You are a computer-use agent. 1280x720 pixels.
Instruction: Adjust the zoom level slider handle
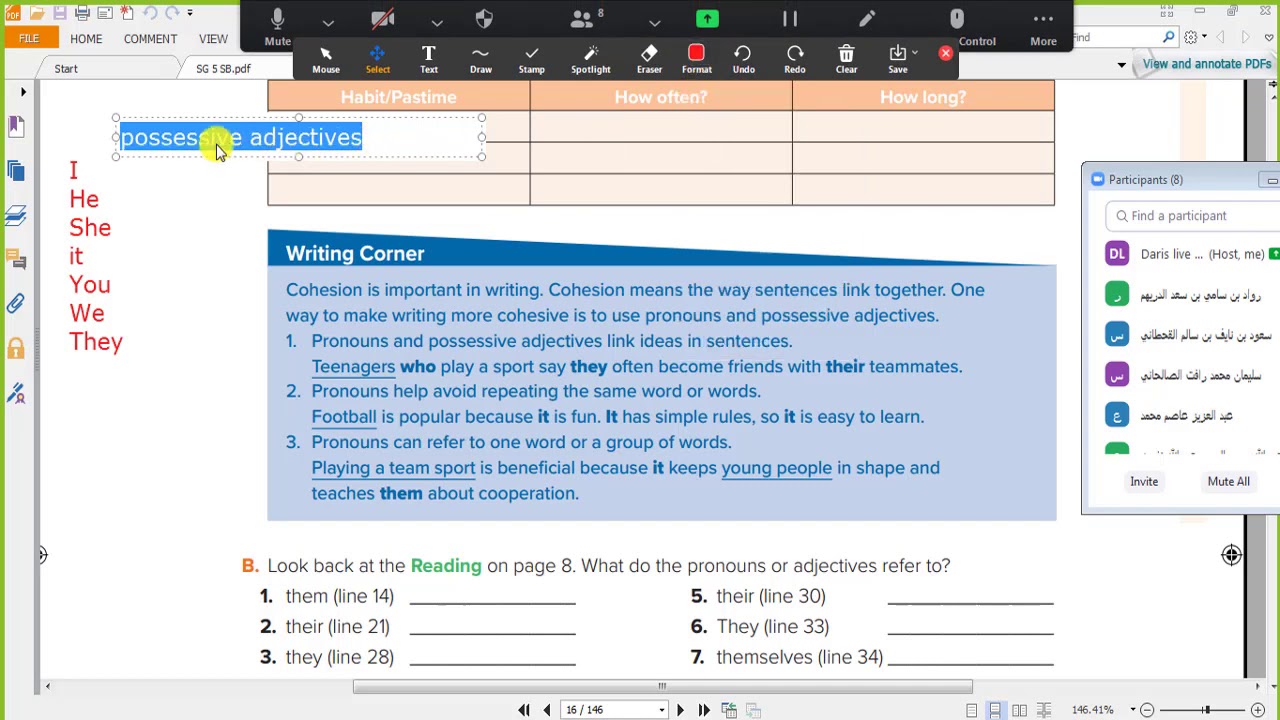[x=1206, y=710]
